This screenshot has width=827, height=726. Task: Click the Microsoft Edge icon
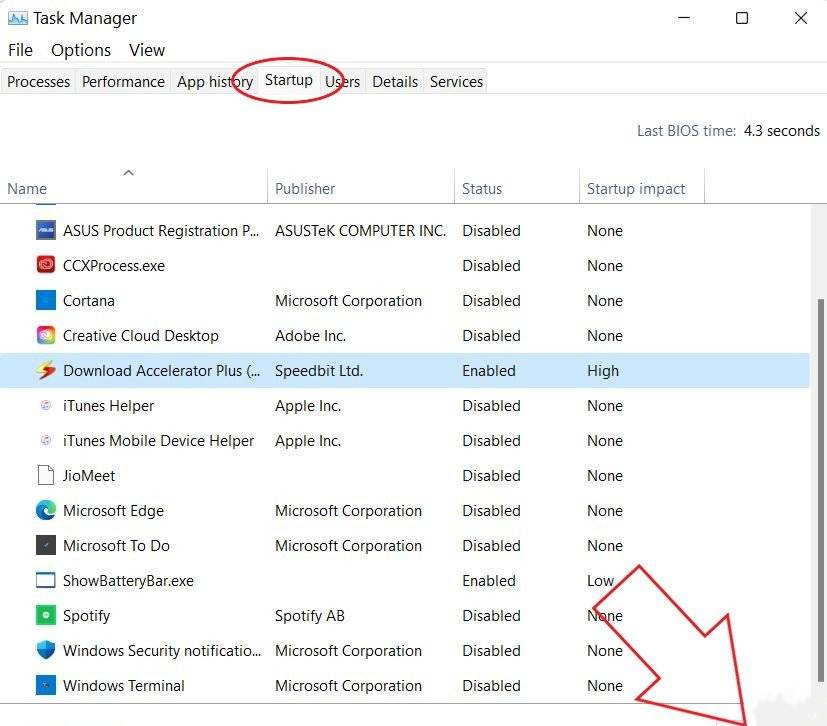tap(46, 511)
